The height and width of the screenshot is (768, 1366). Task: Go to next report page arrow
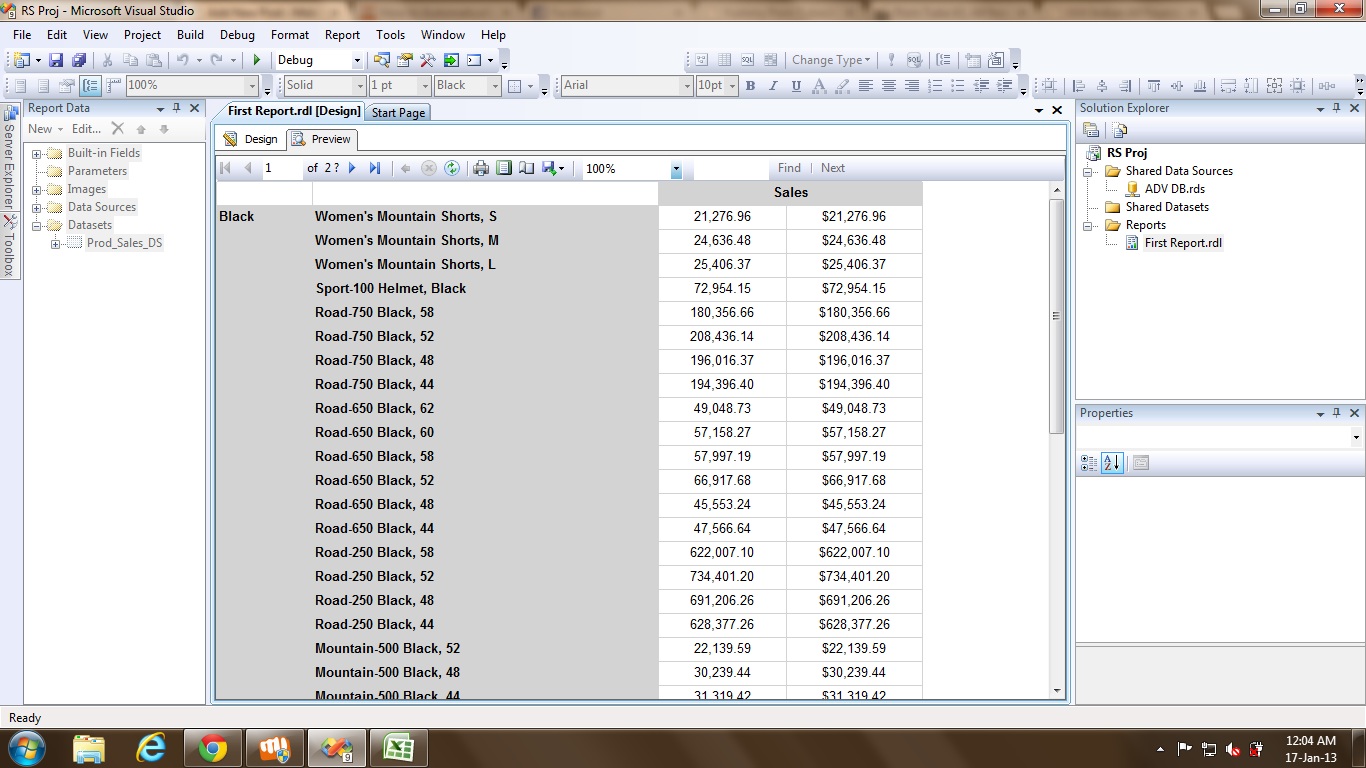[352, 168]
